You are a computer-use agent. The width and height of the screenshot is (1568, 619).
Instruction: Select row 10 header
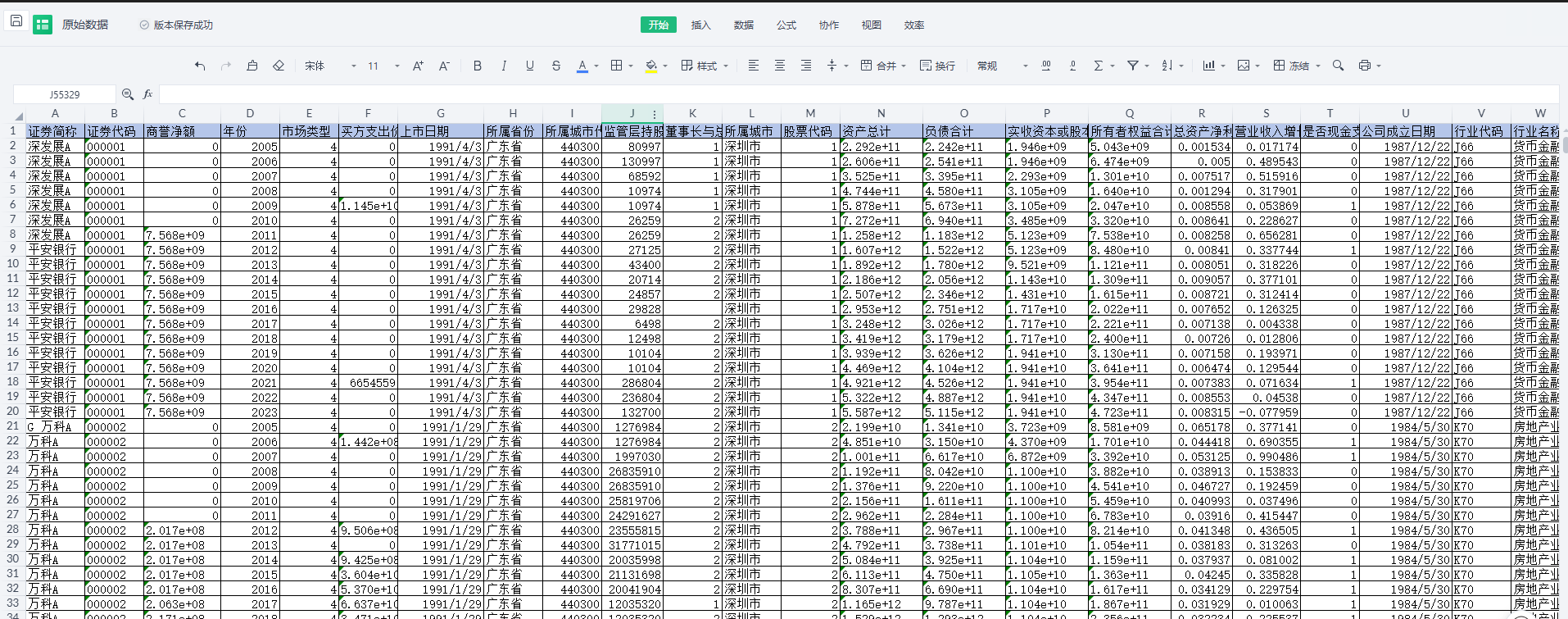tap(12, 264)
